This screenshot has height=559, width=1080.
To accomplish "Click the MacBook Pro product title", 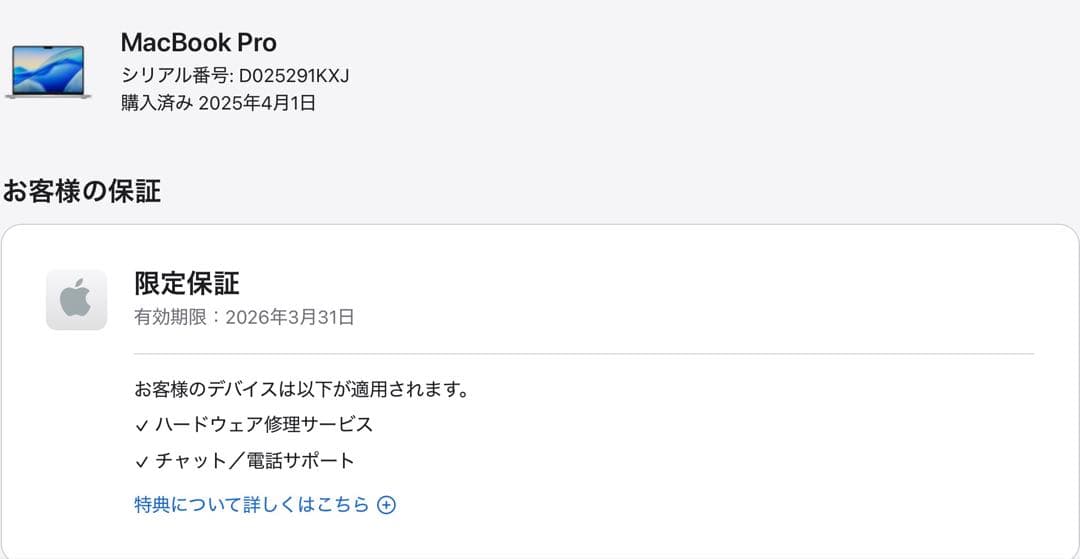I will click(198, 43).
